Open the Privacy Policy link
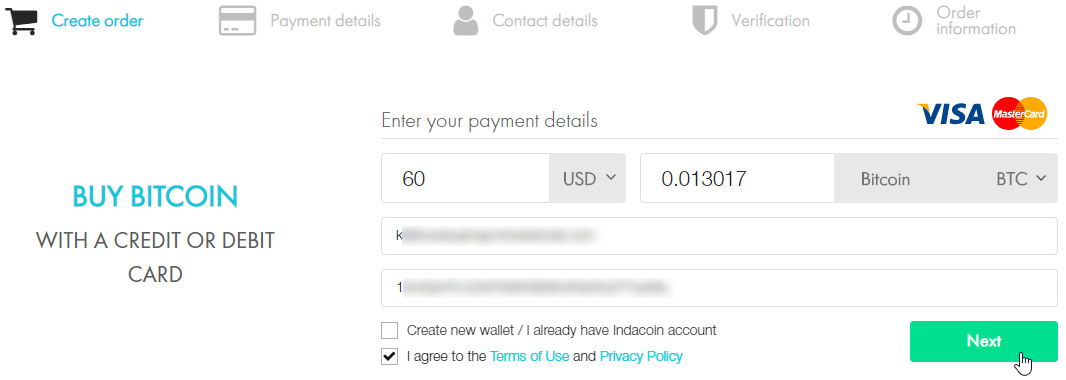 click(x=641, y=356)
